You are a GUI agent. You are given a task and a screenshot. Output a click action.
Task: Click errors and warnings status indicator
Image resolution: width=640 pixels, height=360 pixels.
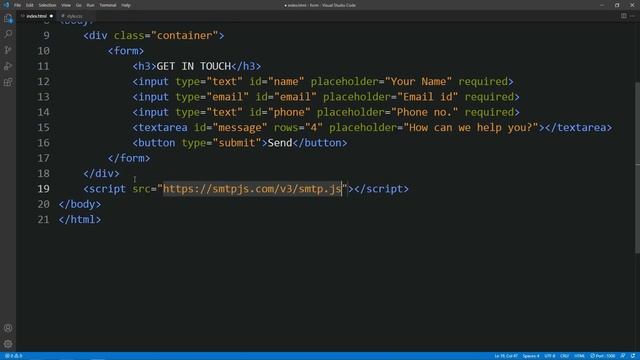[x=13, y=356]
